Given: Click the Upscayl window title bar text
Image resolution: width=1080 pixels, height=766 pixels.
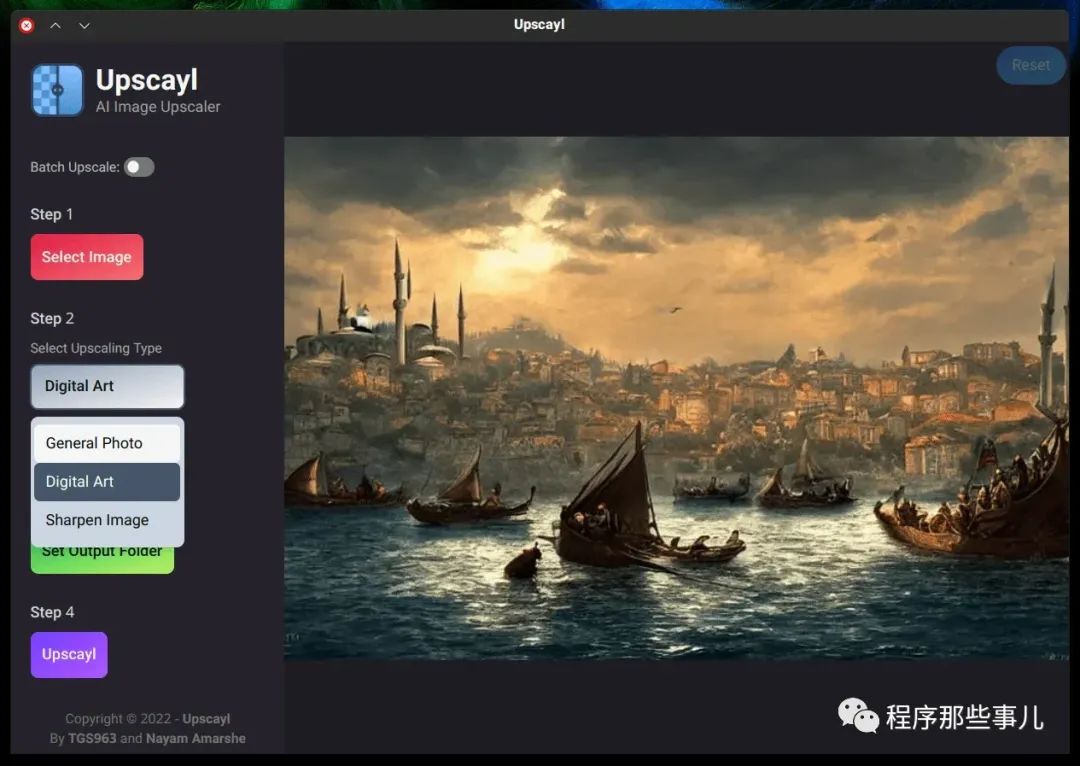Looking at the screenshot, I should coord(539,24).
